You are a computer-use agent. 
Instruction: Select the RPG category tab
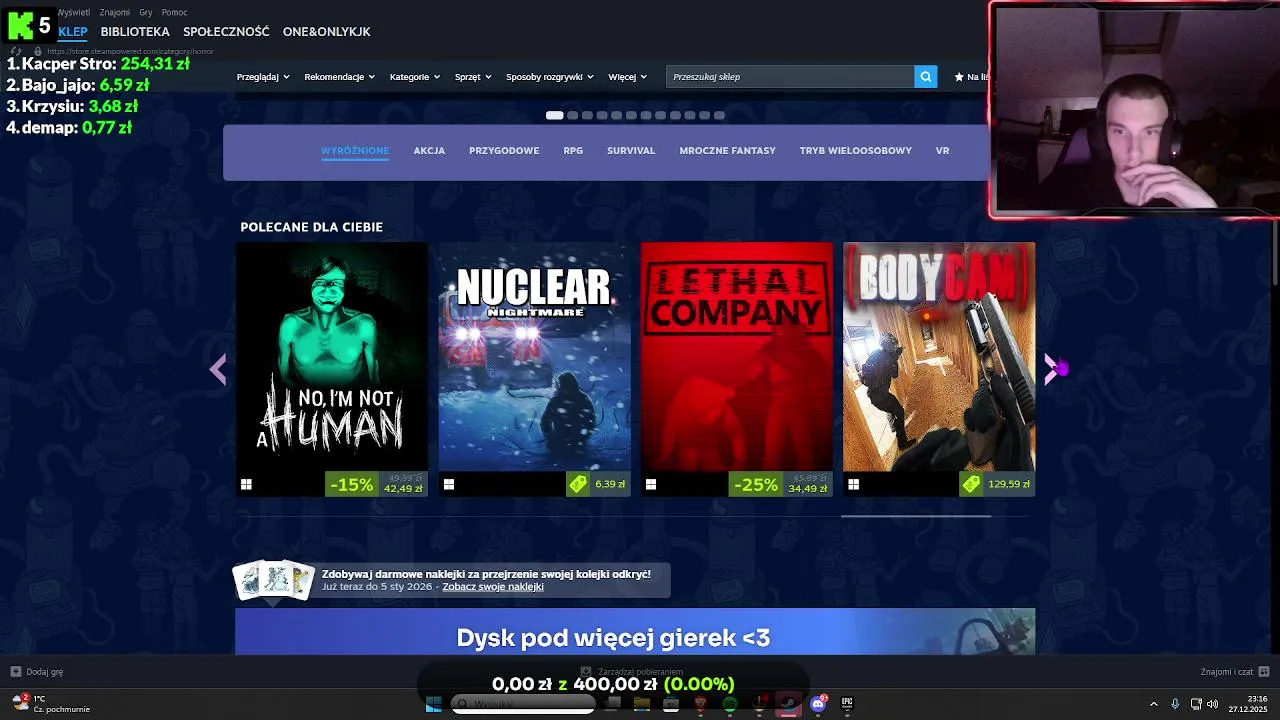[573, 151]
